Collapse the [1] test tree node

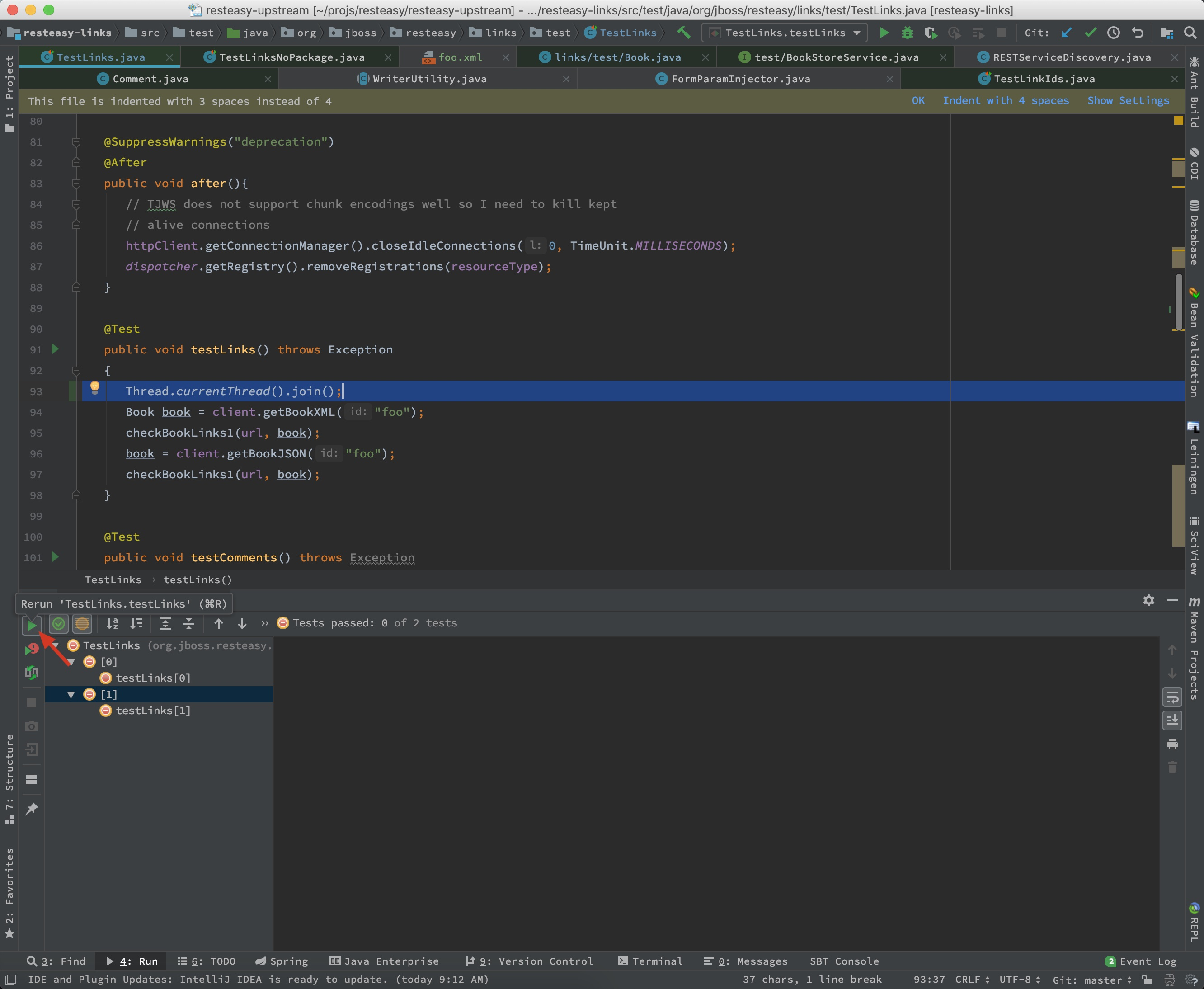pyautogui.click(x=71, y=694)
